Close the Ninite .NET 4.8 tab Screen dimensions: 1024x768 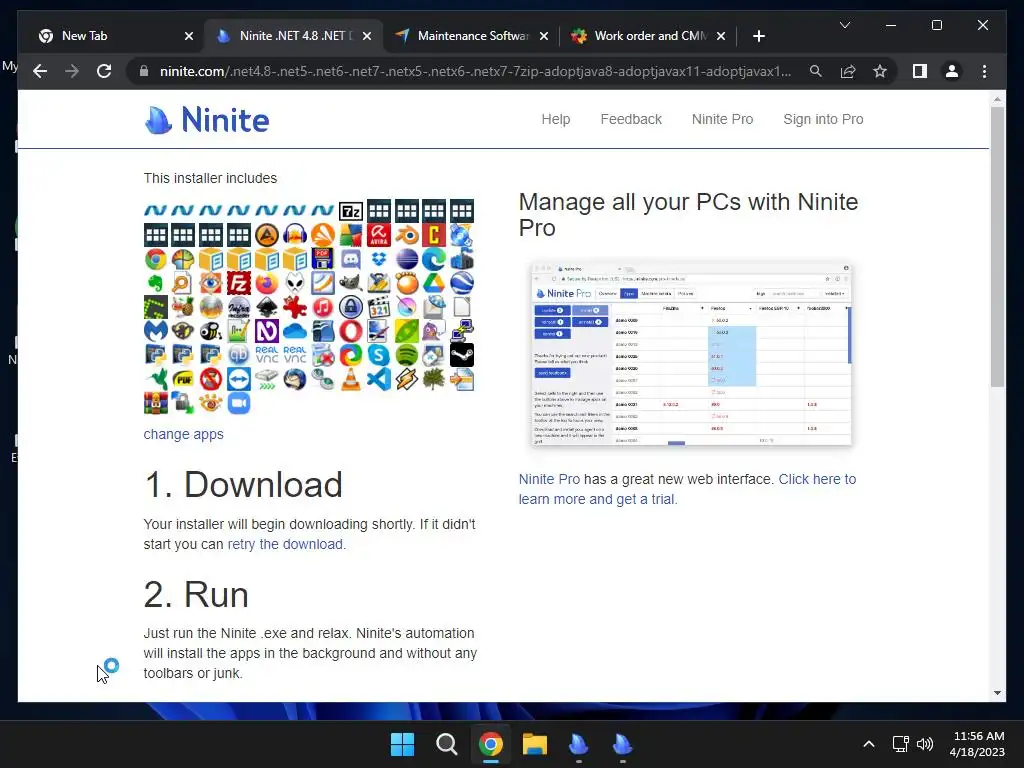point(367,36)
